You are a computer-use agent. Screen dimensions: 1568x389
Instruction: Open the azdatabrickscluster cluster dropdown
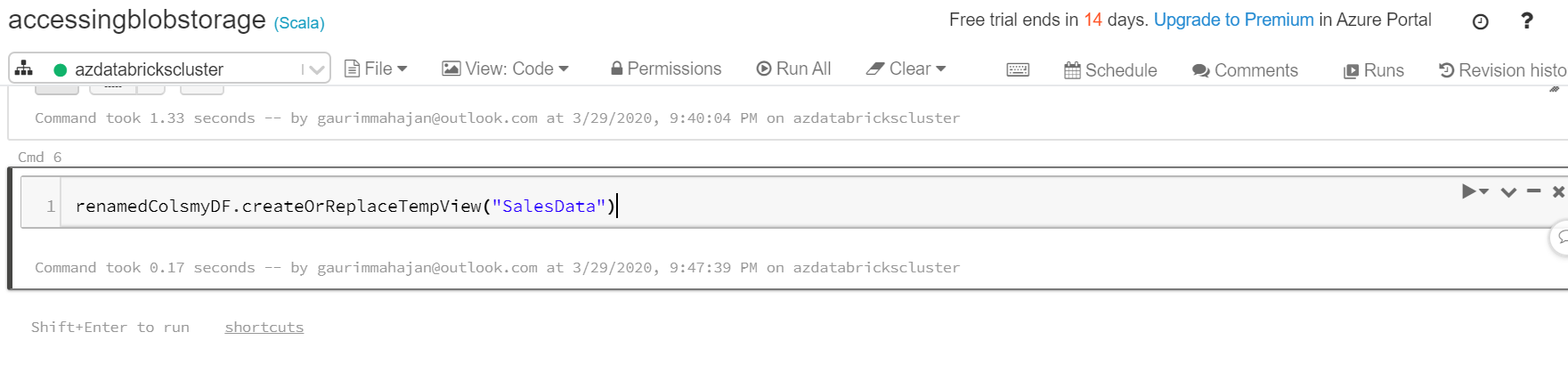click(x=313, y=69)
